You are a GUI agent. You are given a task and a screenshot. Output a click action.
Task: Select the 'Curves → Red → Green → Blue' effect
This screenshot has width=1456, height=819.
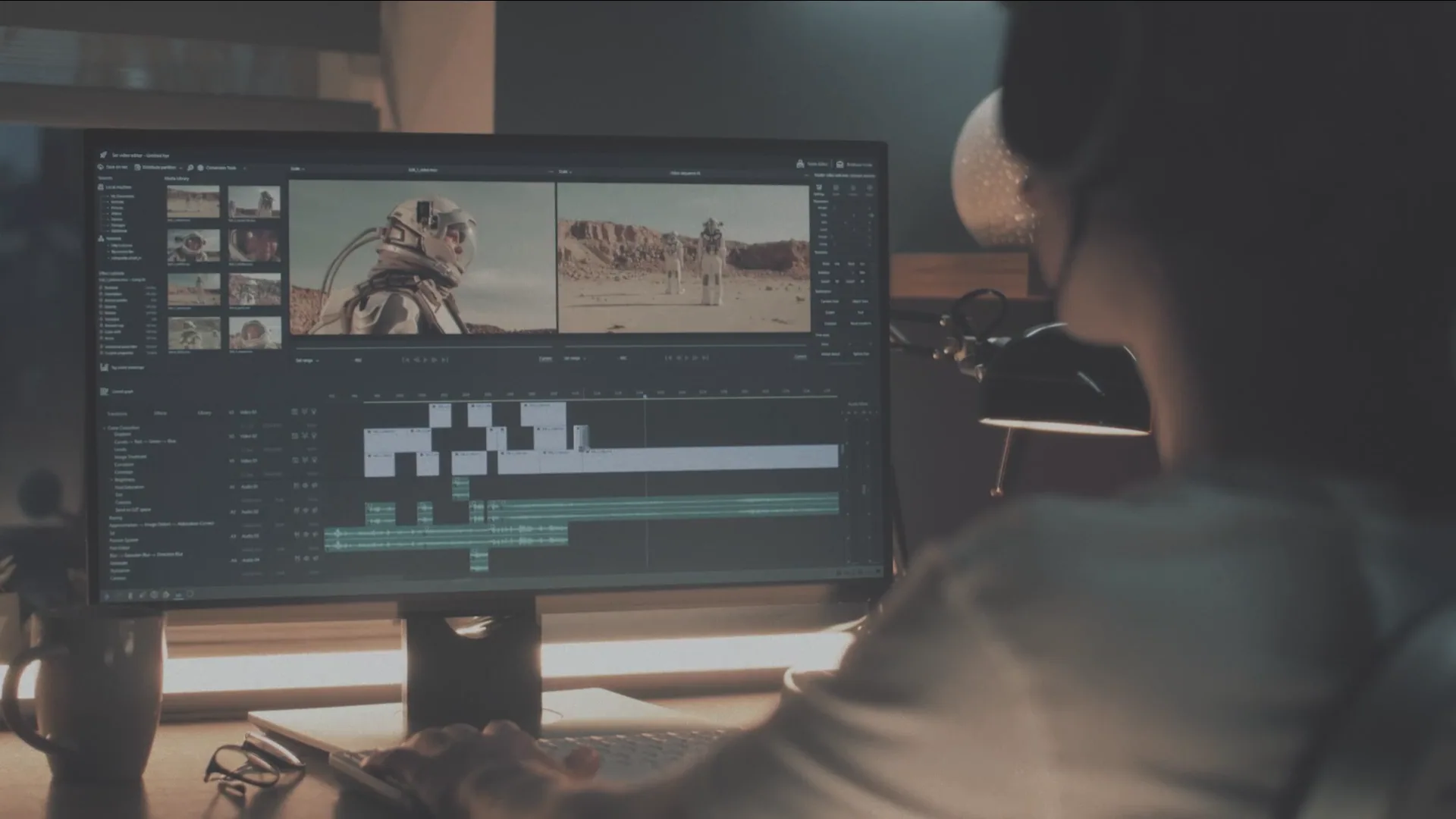(145, 441)
